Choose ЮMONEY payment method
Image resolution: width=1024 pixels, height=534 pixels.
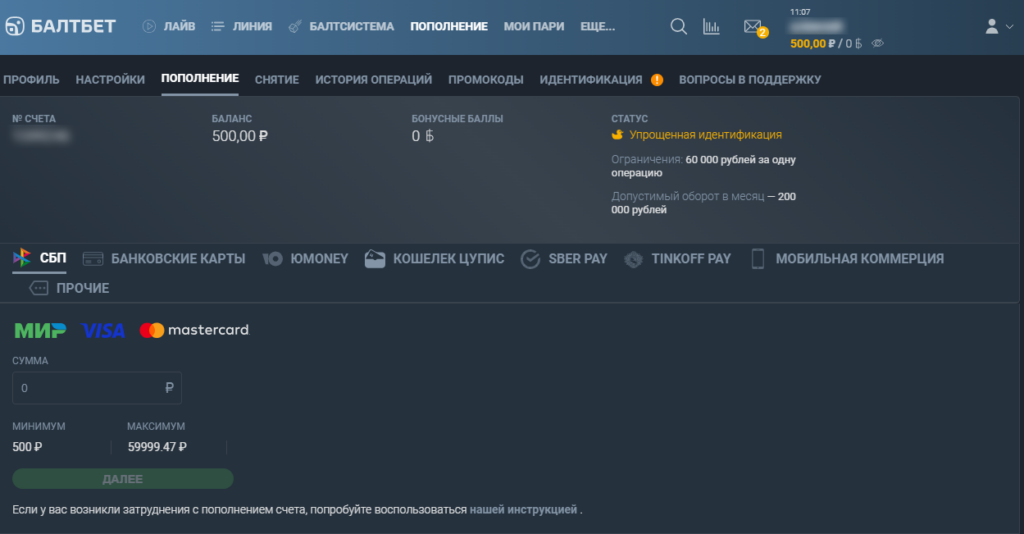coord(319,259)
